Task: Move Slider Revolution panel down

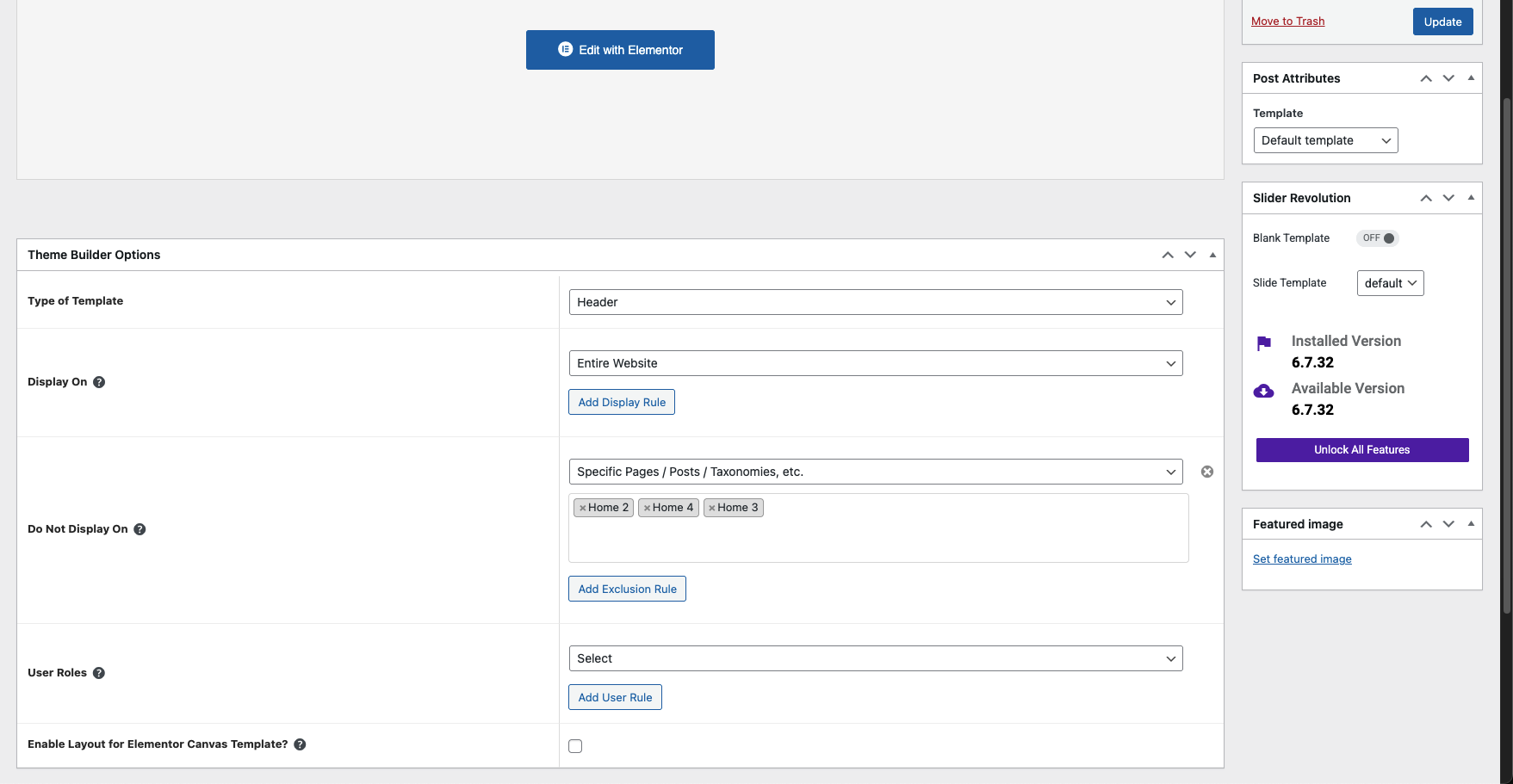Action: point(1448,198)
